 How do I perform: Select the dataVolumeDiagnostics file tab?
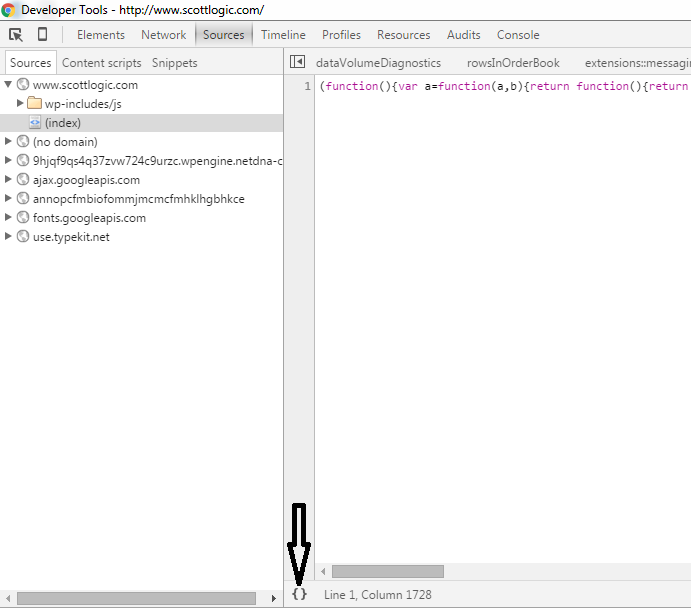(x=378, y=63)
